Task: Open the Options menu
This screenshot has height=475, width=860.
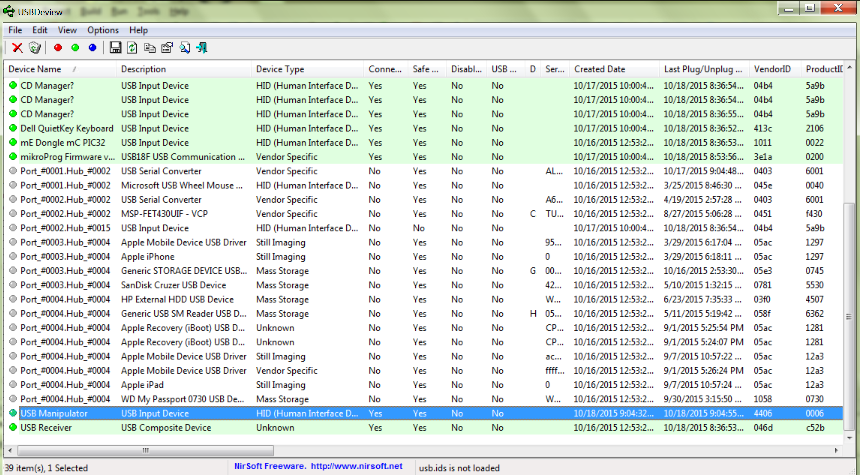Action: pos(103,30)
